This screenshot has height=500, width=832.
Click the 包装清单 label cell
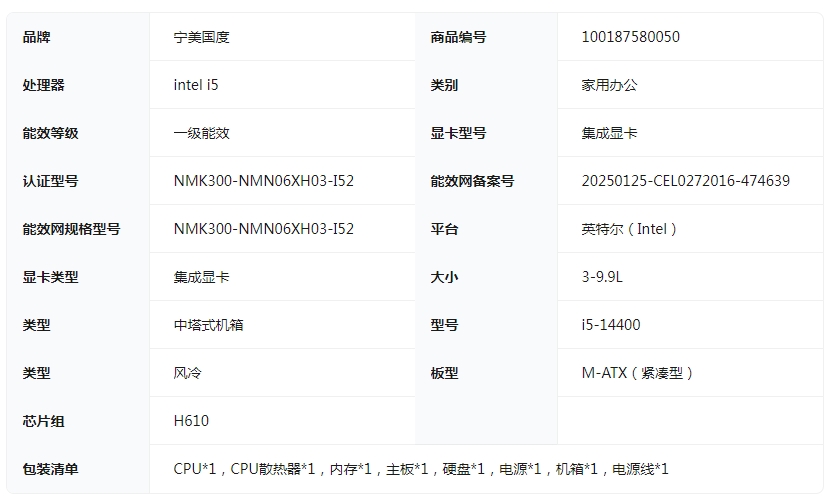click(50, 469)
